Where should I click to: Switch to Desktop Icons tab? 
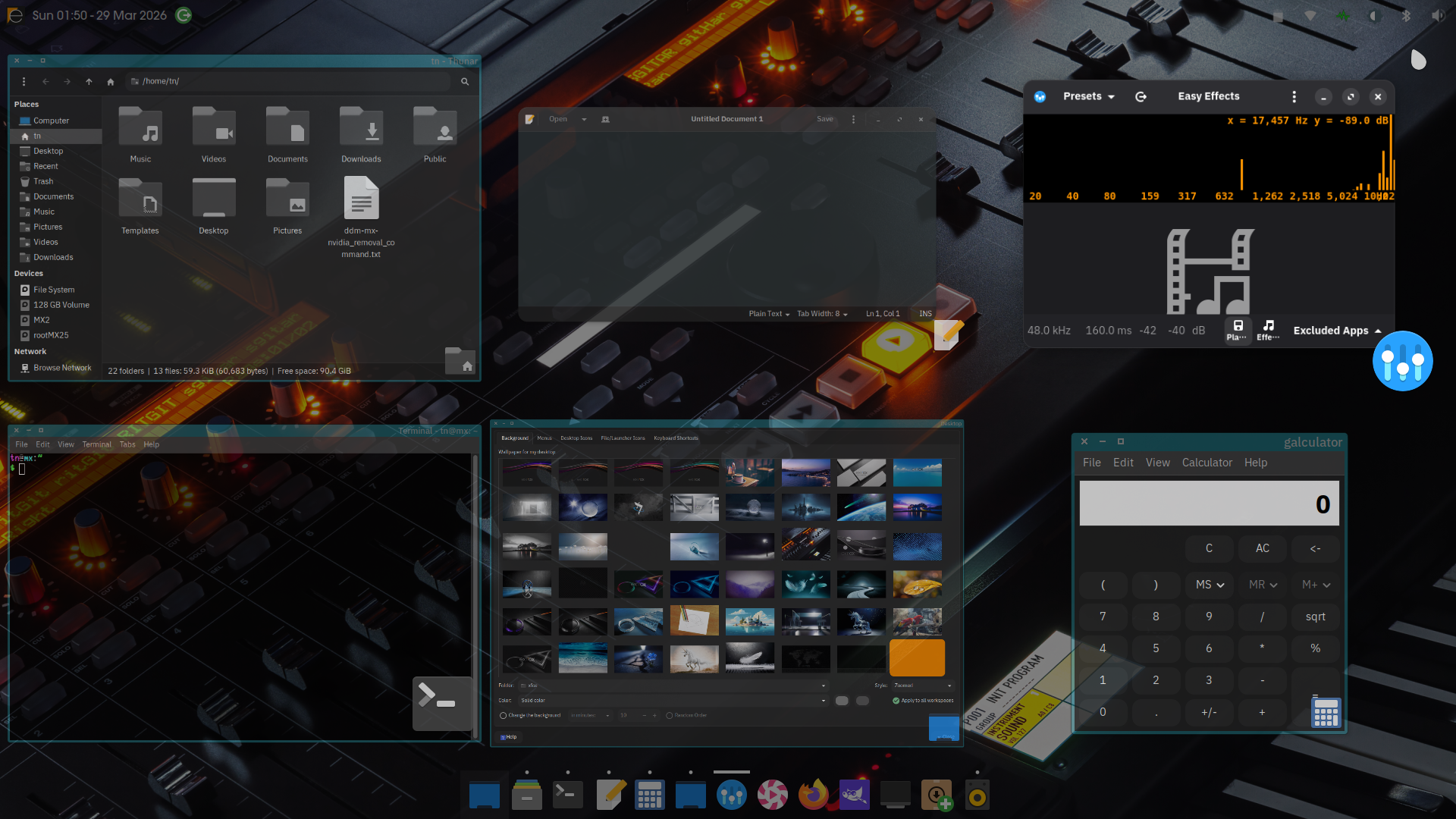click(x=576, y=438)
